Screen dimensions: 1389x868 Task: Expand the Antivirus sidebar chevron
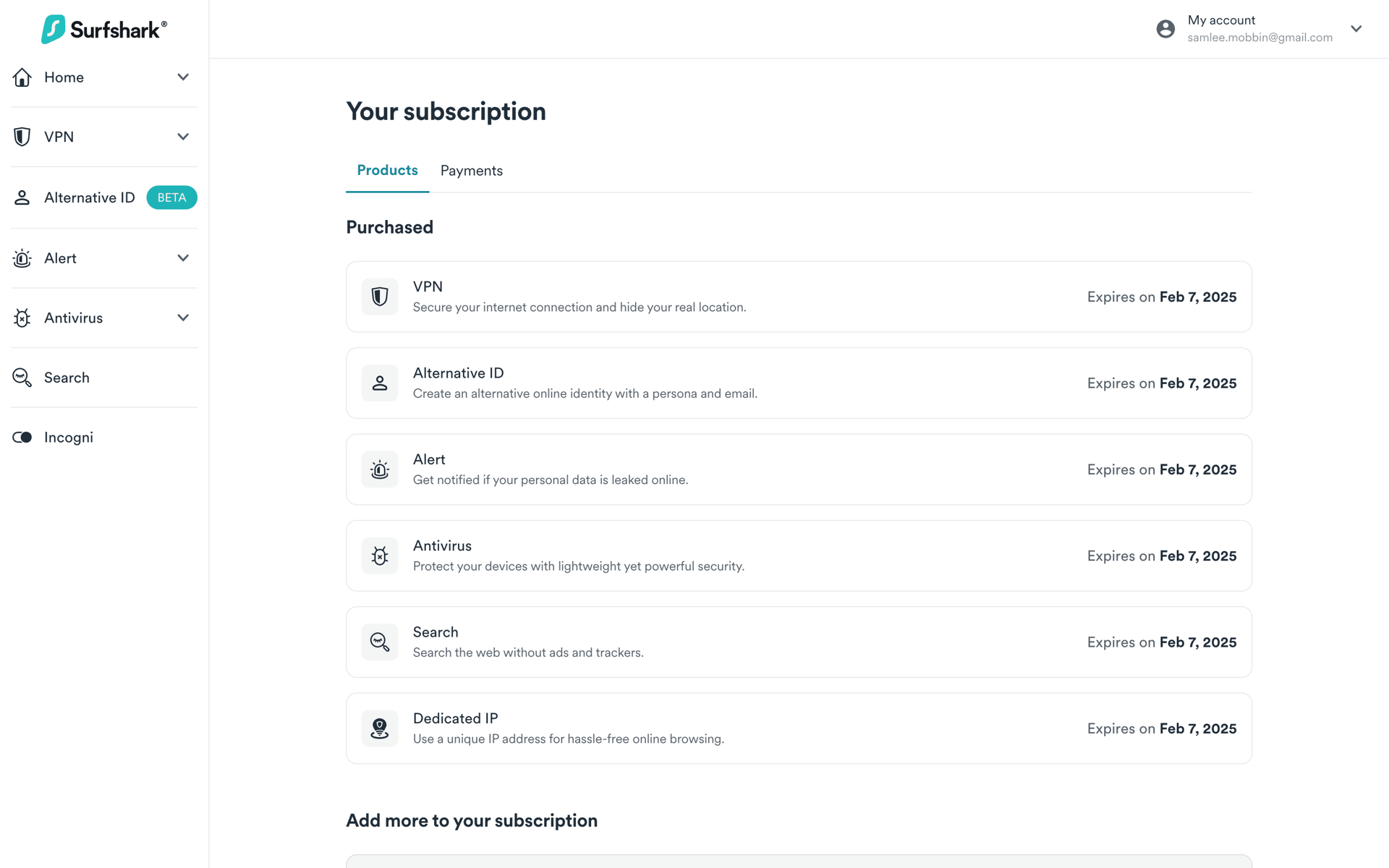point(183,318)
